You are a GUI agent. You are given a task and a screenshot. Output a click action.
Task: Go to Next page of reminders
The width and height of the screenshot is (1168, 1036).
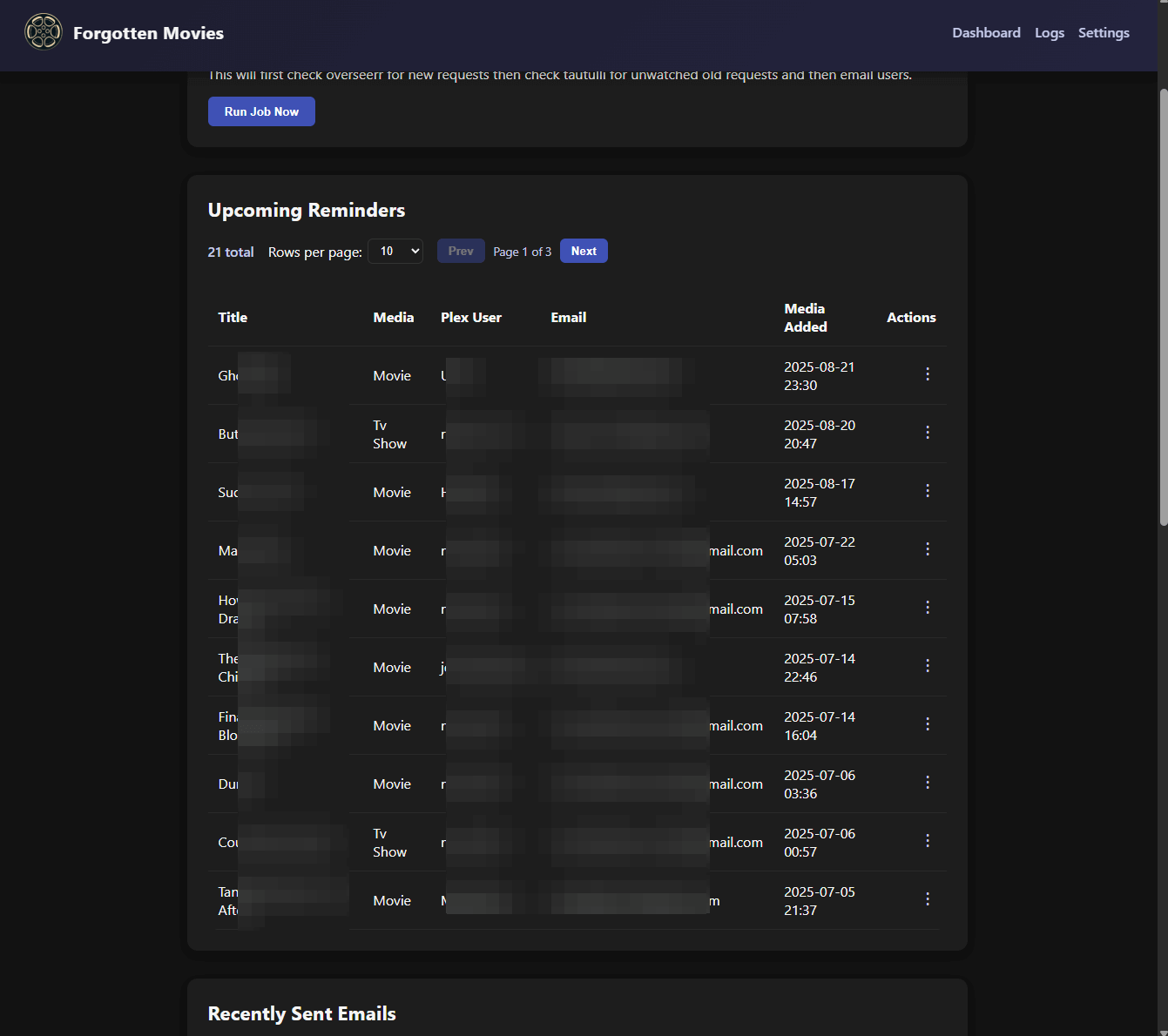(584, 251)
